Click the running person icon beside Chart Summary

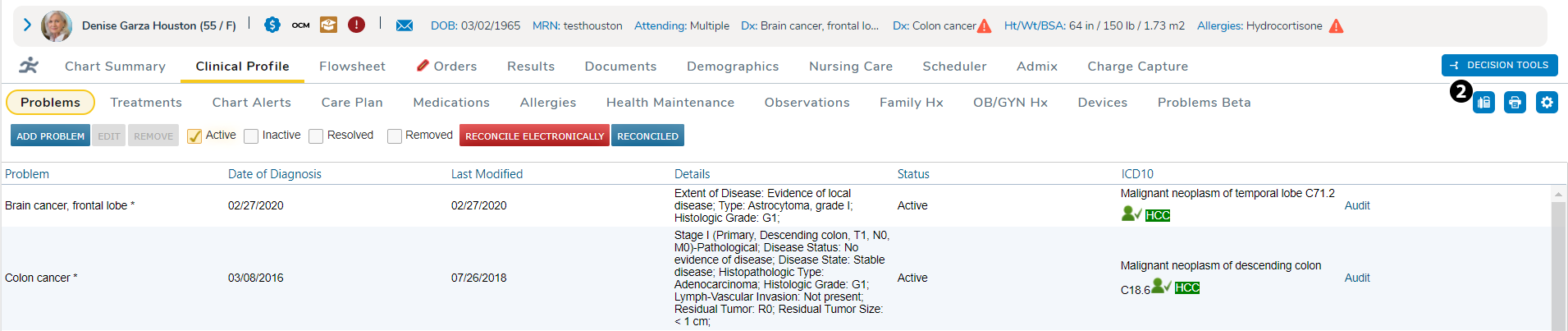click(29, 66)
